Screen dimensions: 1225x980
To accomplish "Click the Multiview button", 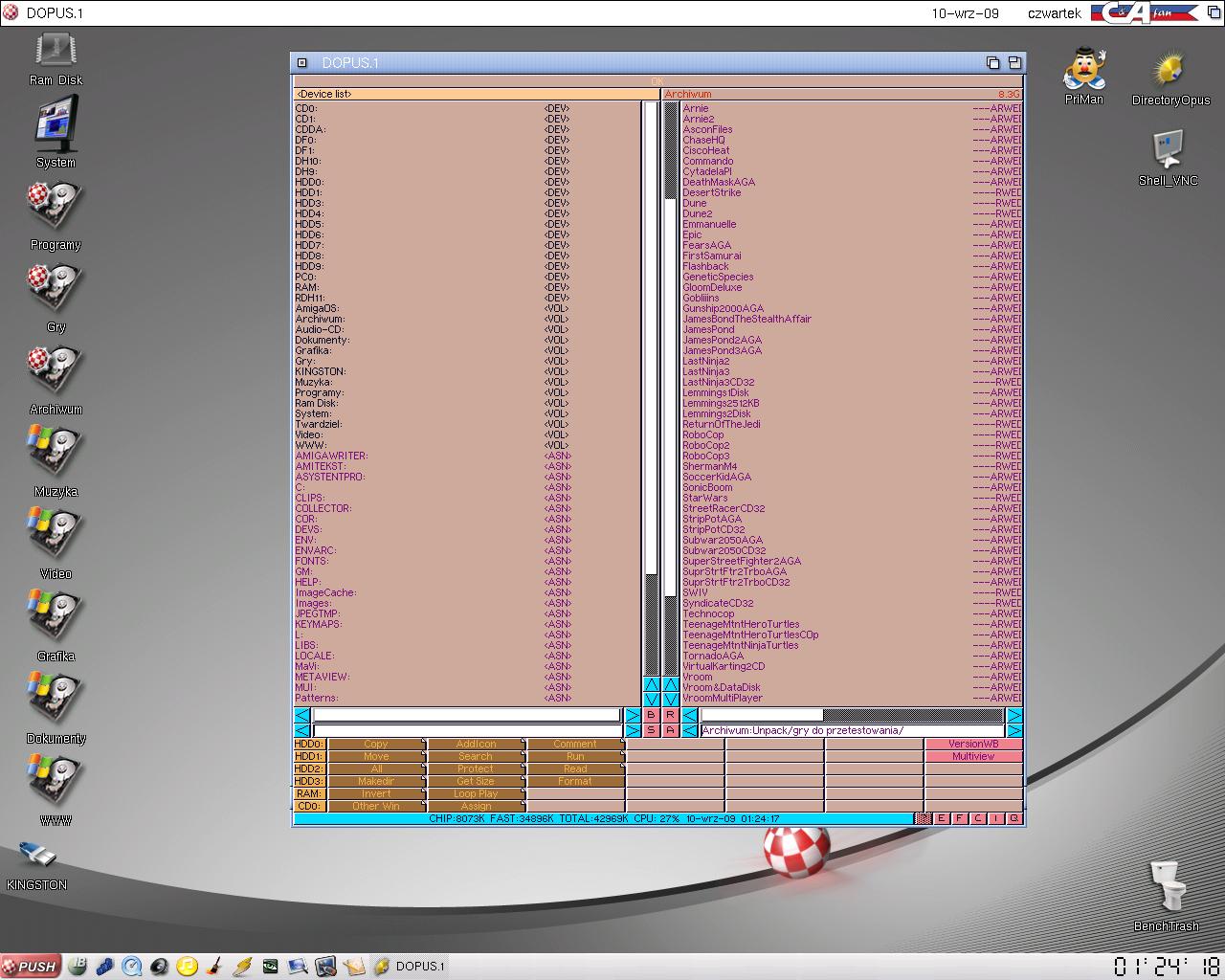I will [x=973, y=756].
